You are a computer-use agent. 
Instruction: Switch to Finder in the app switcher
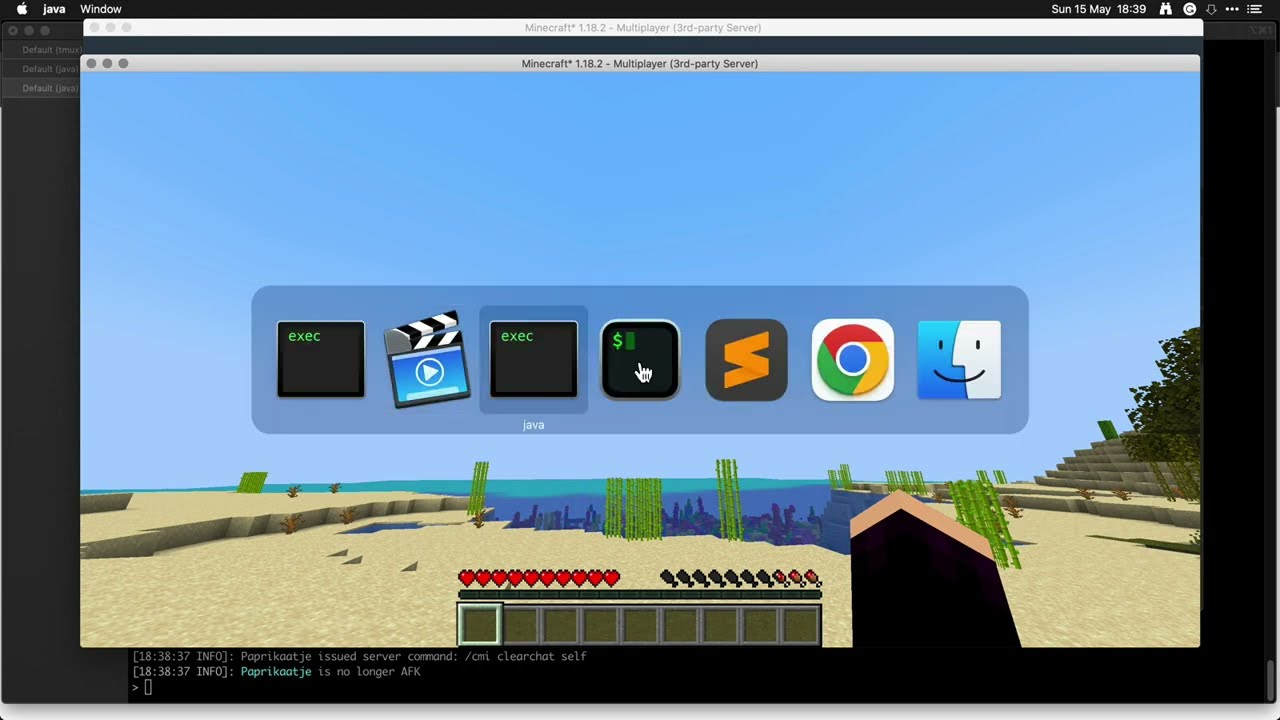(x=959, y=360)
